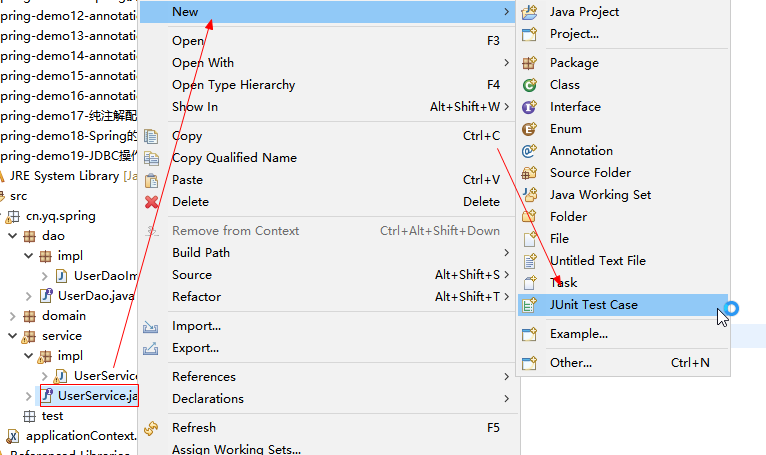The width and height of the screenshot is (766, 455).
Task: Click the Other... wizard icon
Action: click(530, 363)
